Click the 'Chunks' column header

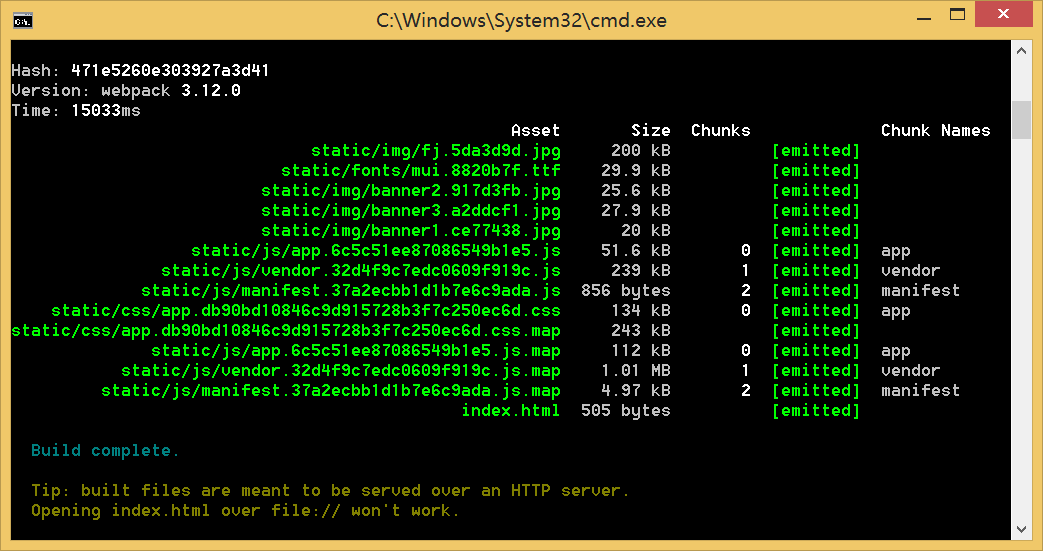pyautogui.click(x=720, y=130)
